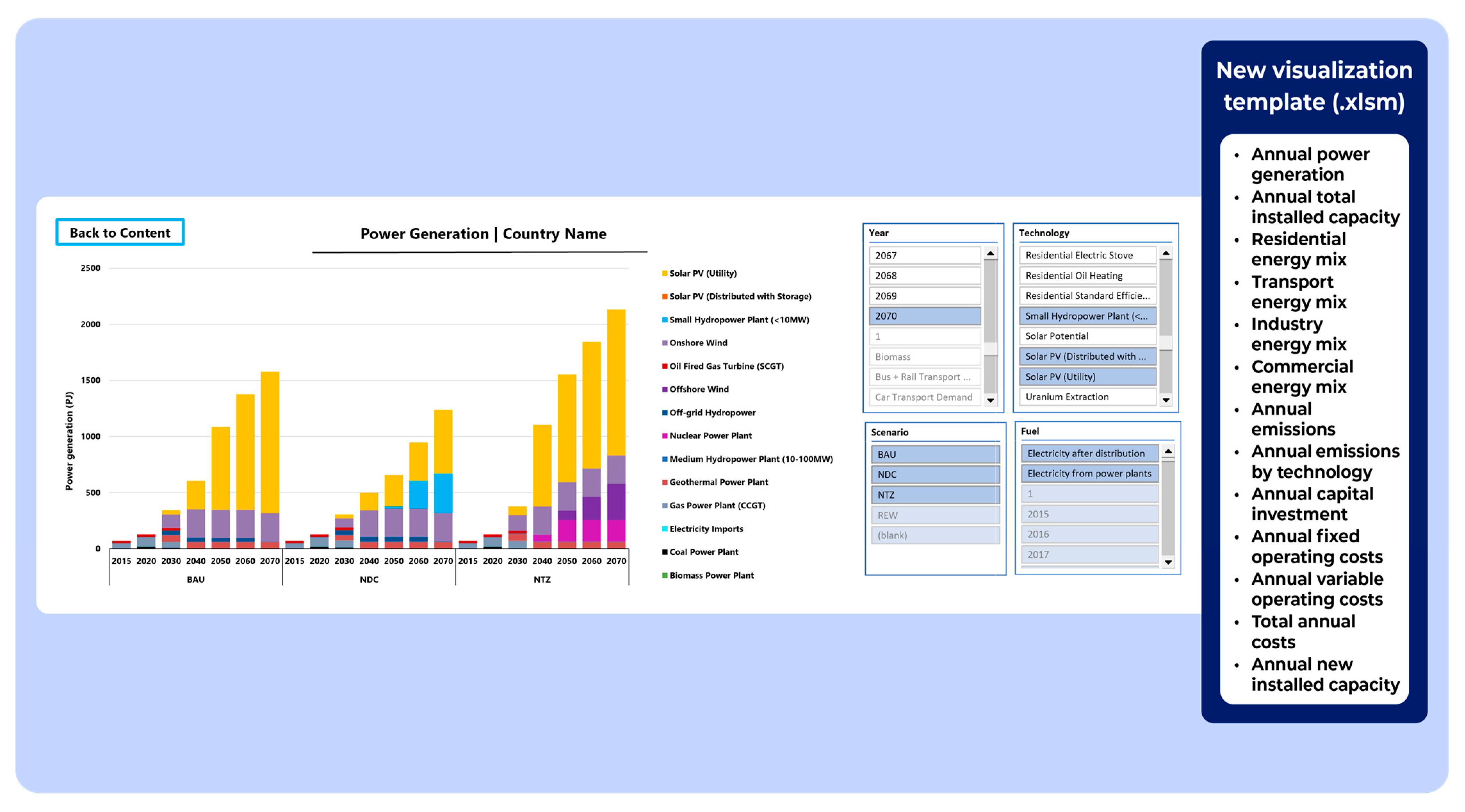The width and height of the screenshot is (1465, 812).
Task: Choose Residential Electric Stove technology item
Action: tap(1087, 255)
